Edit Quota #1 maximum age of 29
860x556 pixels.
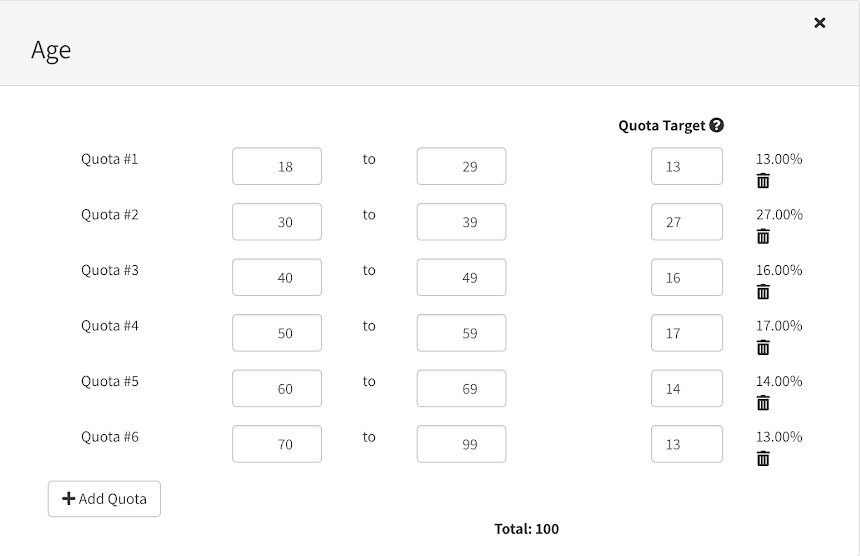(x=461, y=166)
